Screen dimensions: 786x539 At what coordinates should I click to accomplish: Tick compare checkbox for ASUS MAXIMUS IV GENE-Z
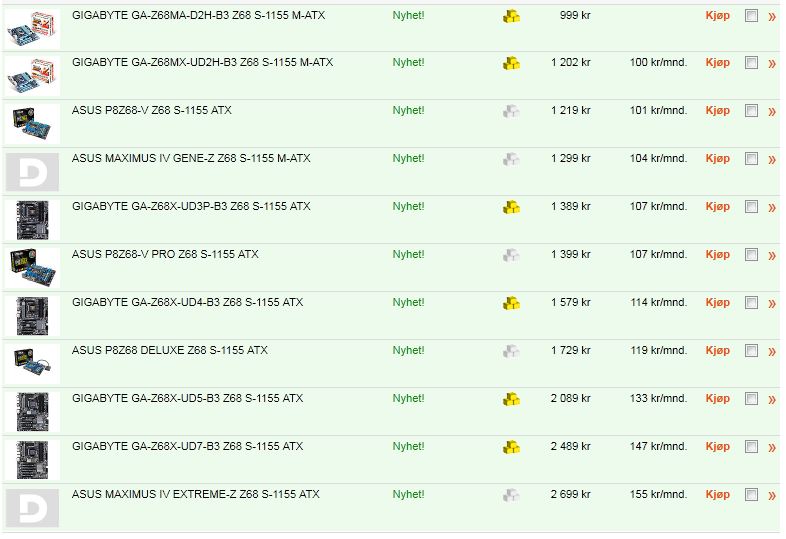[751, 159]
